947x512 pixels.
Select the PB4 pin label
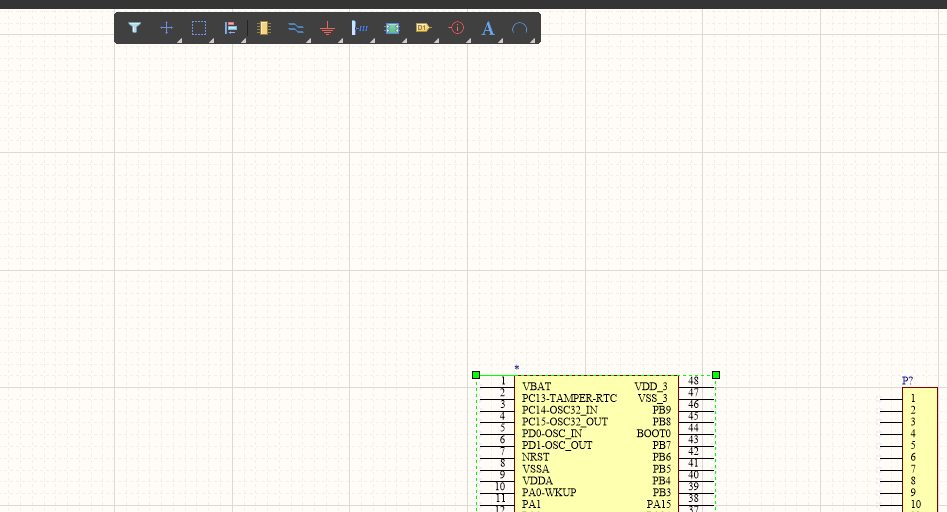click(x=661, y=481)
